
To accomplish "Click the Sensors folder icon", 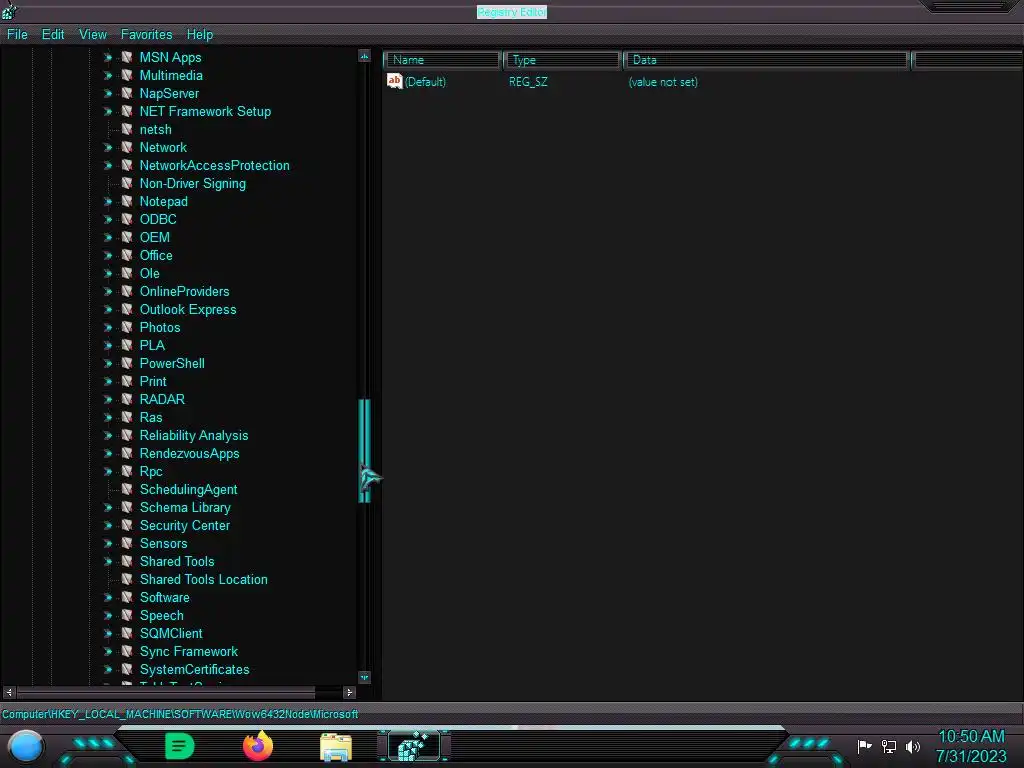I will coord(127,543).
